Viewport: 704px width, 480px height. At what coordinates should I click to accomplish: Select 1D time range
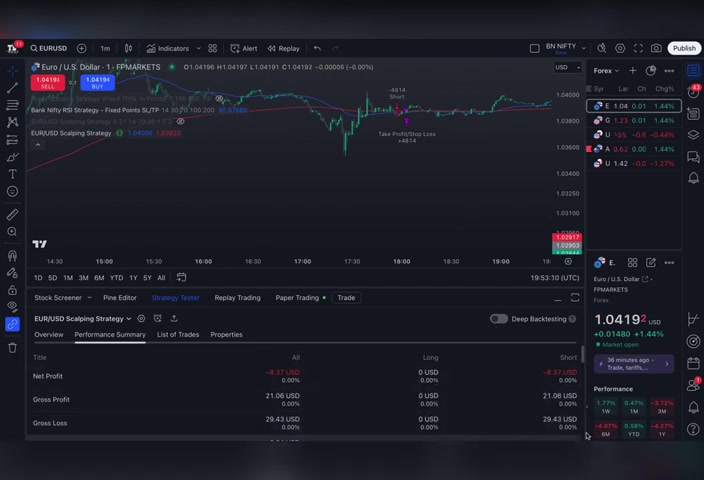tap(38, 277)
